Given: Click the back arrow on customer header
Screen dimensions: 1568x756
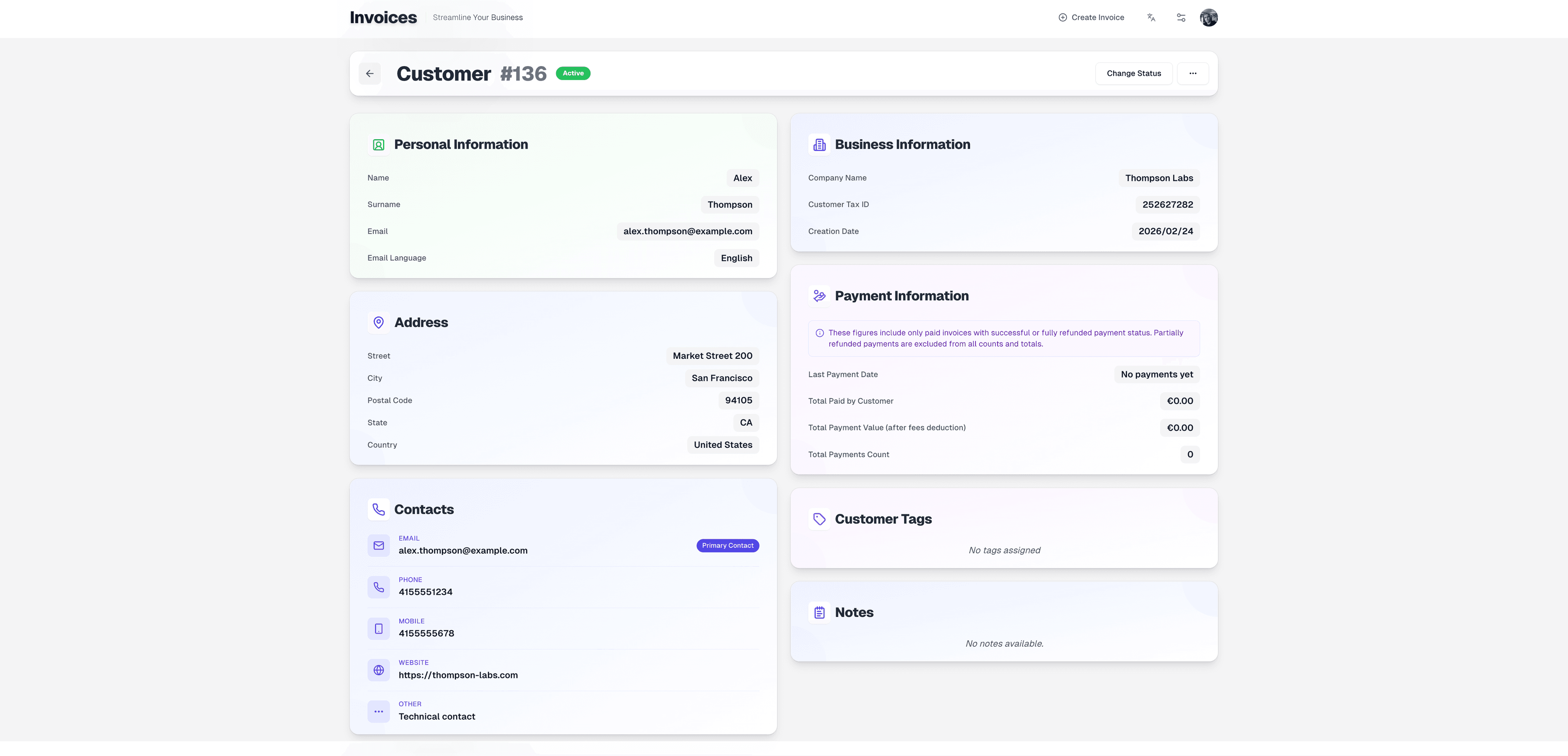Looking at the screenshot, I should (x=370, y=73).
